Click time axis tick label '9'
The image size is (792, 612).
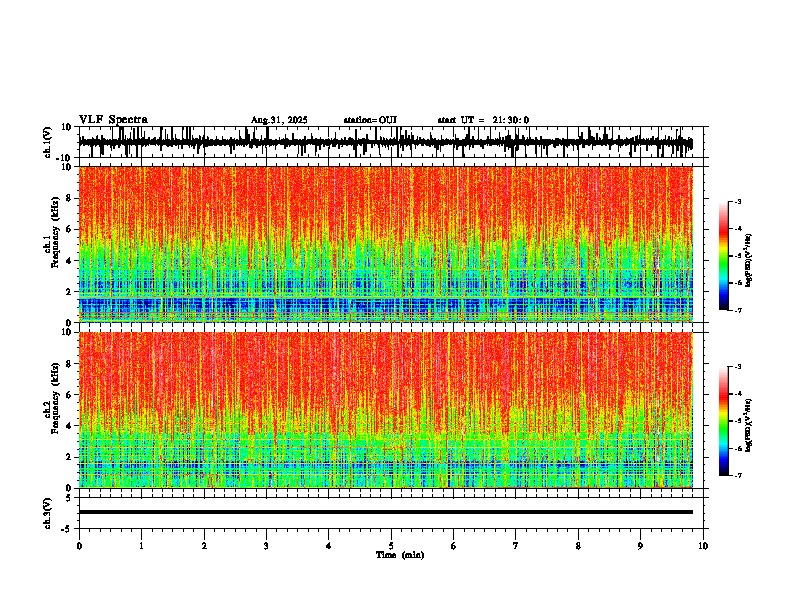click(640, 546)
